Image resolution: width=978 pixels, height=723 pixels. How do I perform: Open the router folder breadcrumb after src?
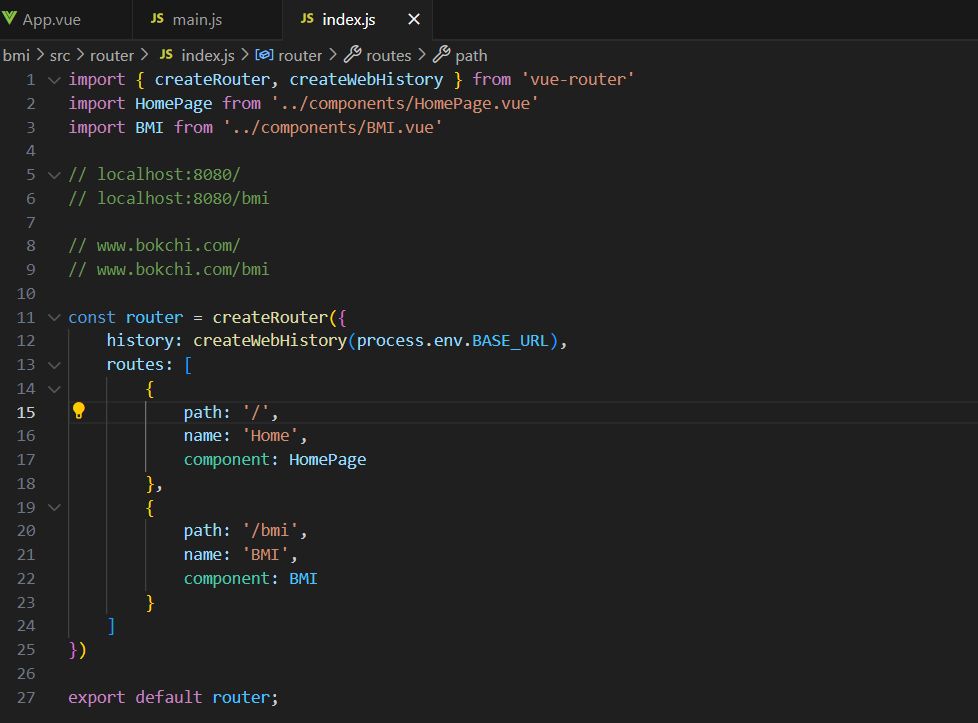pos(112,56)
